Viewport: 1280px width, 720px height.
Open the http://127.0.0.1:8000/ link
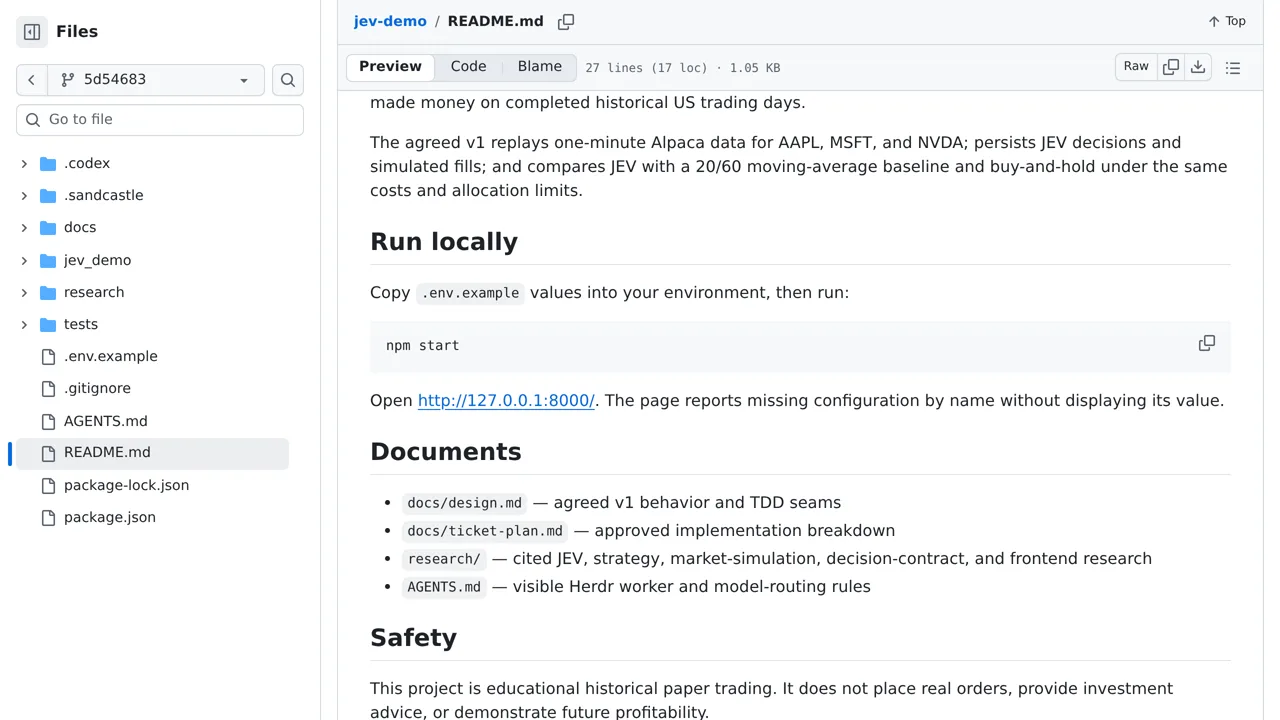tap(506, 401)
